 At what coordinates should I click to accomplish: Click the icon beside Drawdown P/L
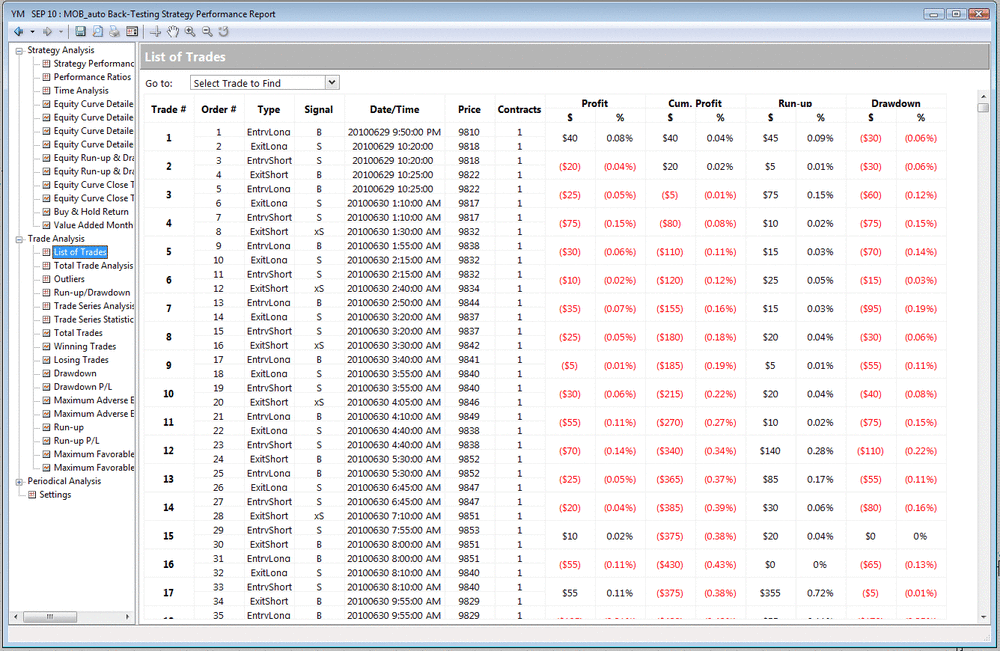pyautogui.click(x=46, y=386)
